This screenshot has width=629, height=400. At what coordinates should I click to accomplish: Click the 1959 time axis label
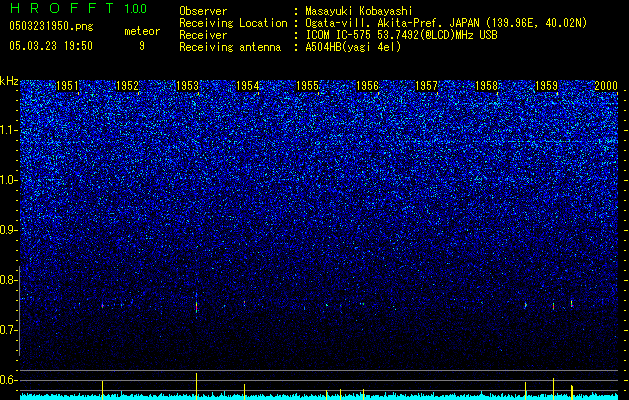[546, 86]
